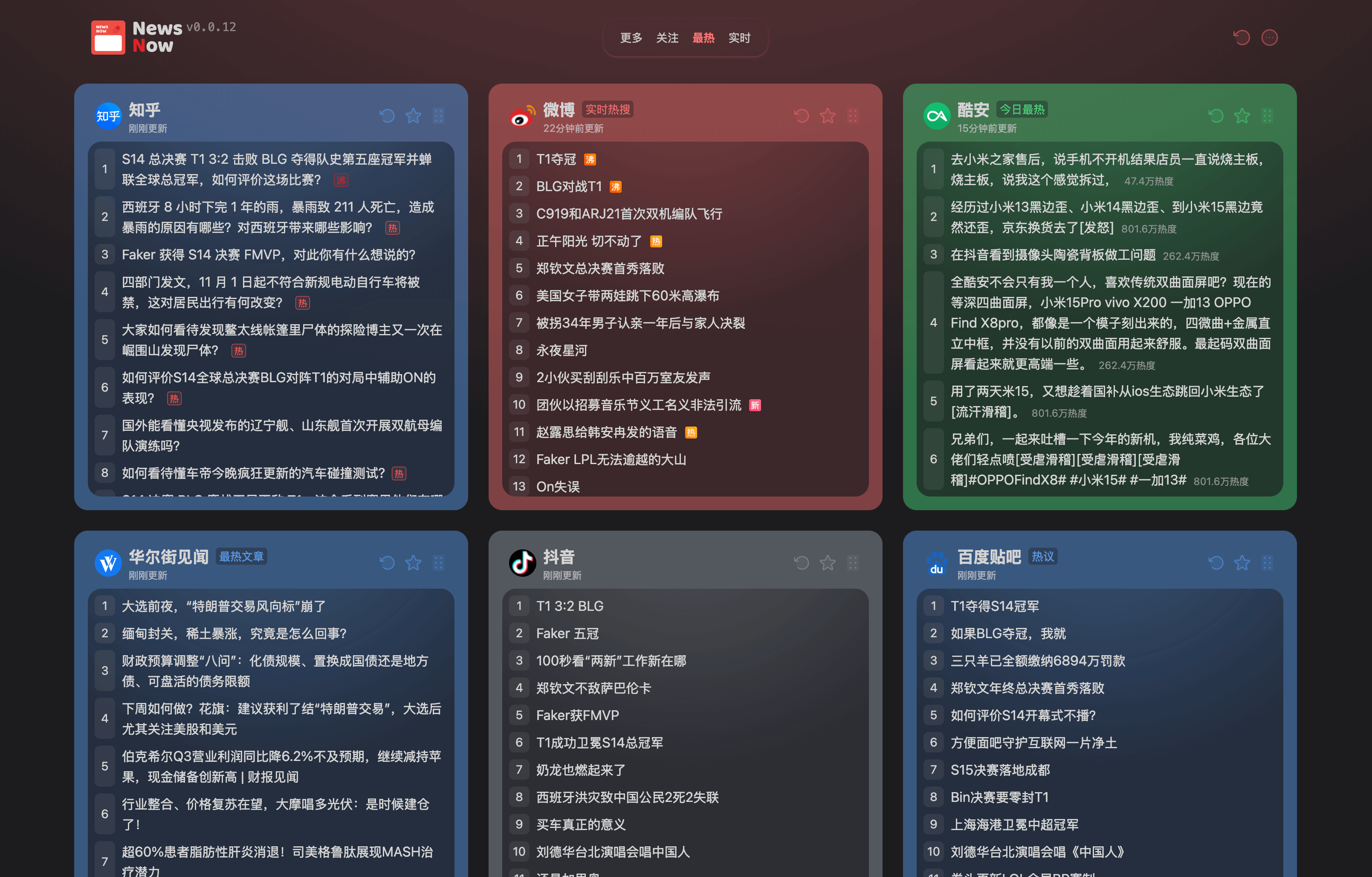This screenshot has height=877, width=1372.
Task: Click the 15分钟前更新 timestamp on 酷安
Action: coord(987,128)
